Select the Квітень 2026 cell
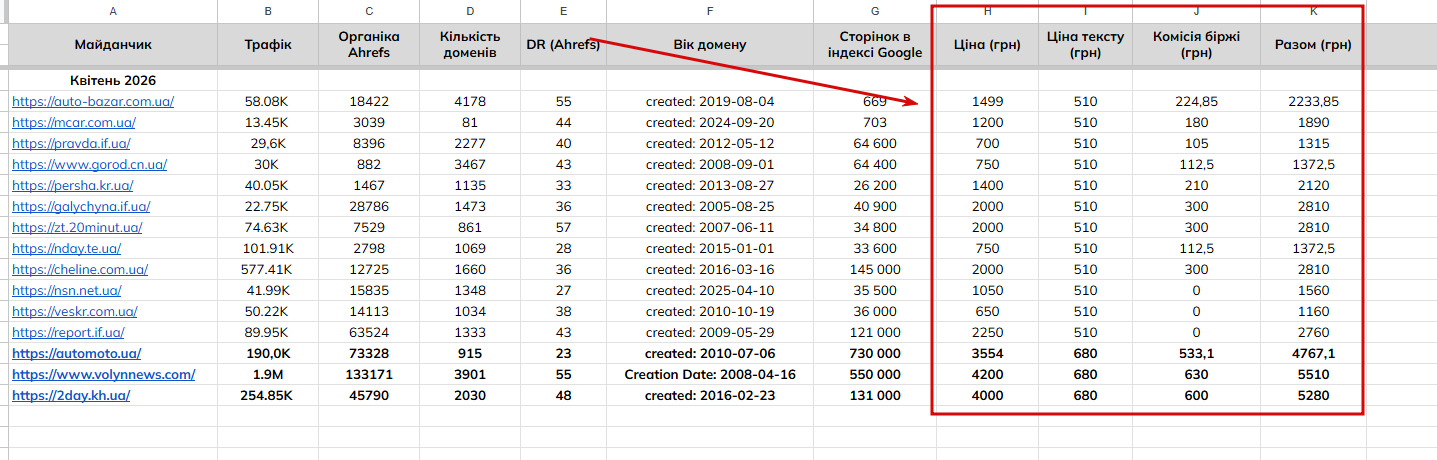 (113, 80)
